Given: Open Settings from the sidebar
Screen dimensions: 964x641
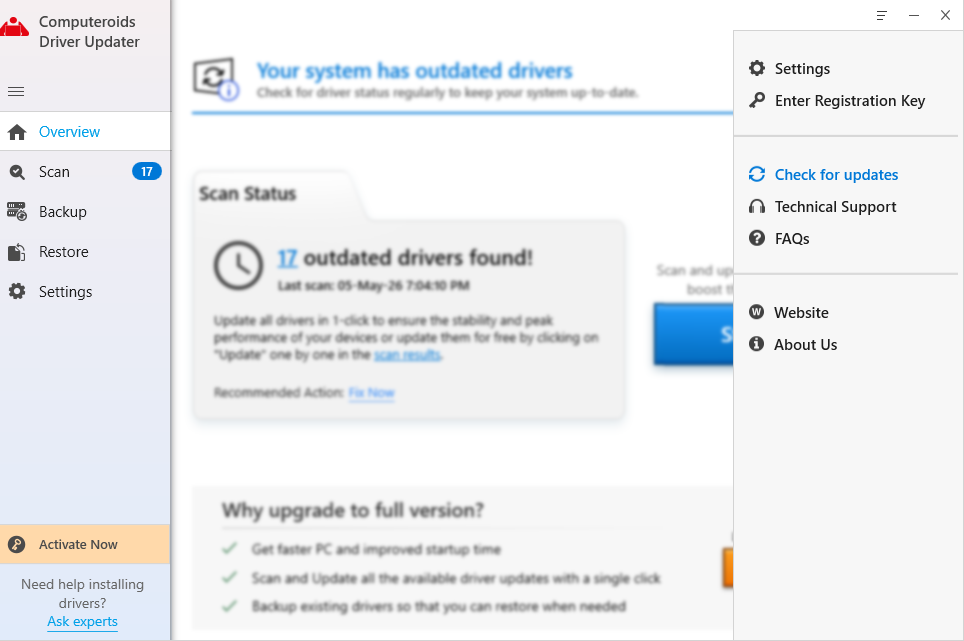Looking at the screenshot, I should tap(85, 291).
